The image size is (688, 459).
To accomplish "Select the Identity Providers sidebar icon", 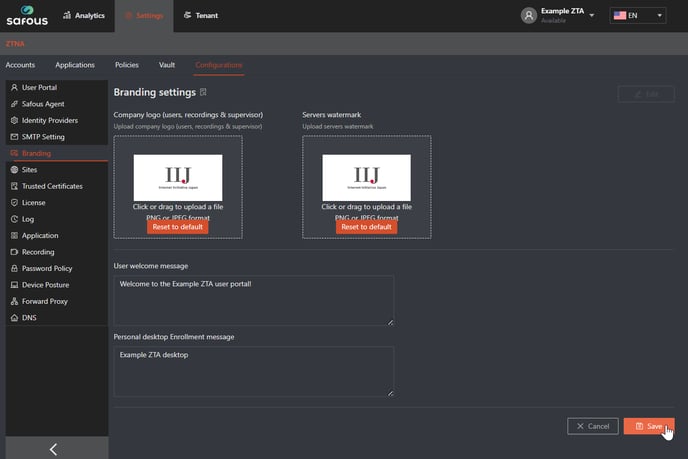I will point(14,121).
